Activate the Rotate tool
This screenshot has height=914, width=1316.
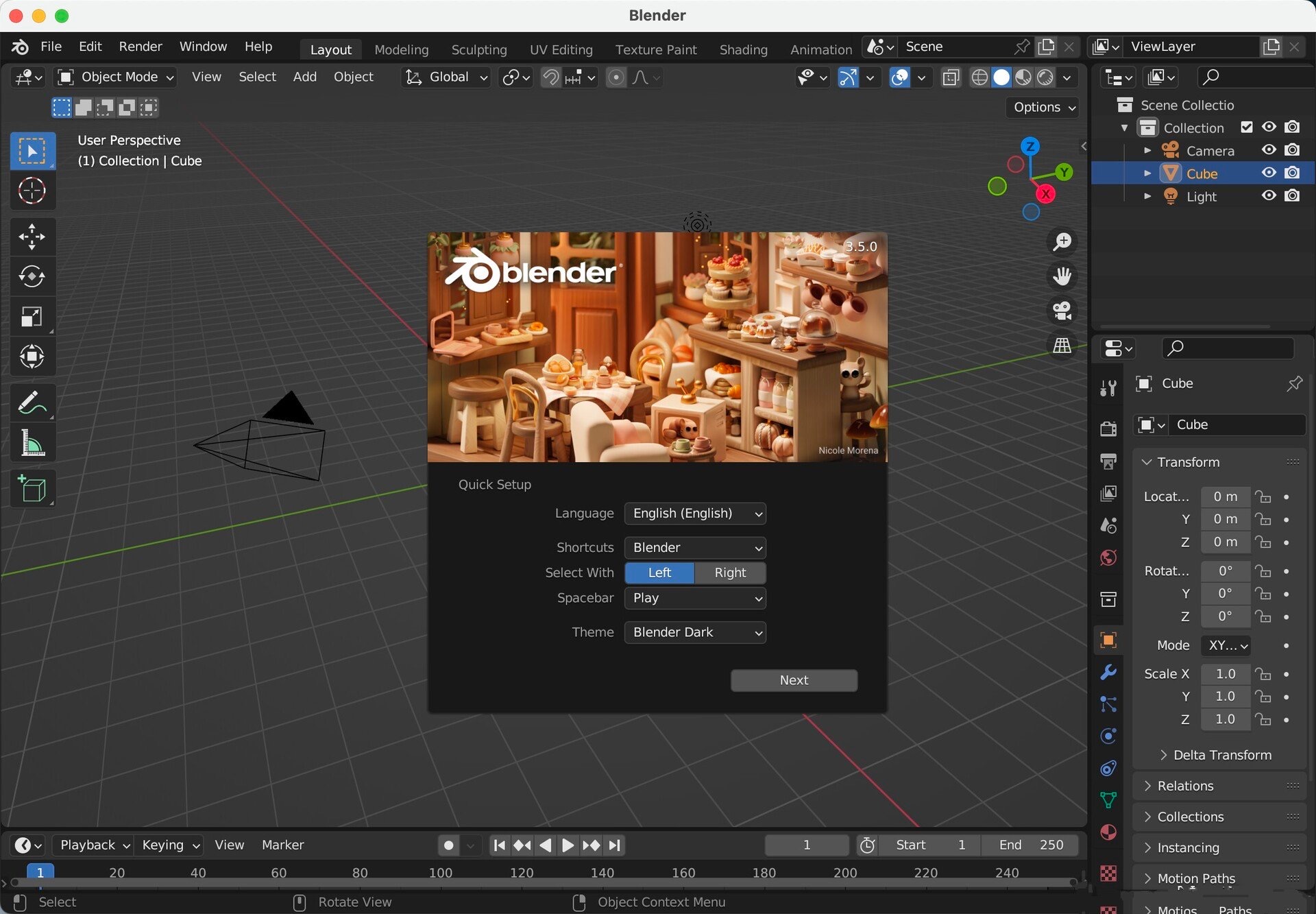(x=32, y=276)
